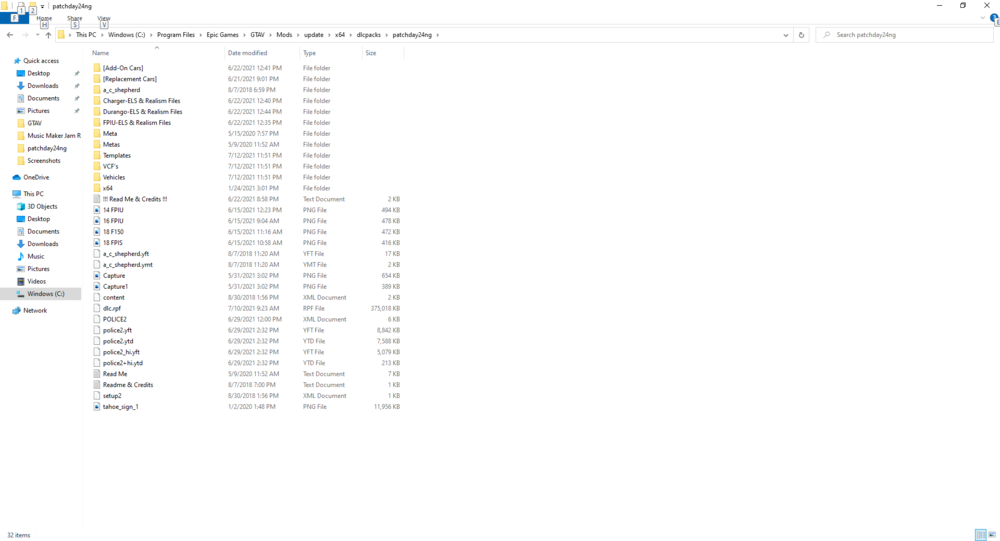Open recent locations dropdown arrow
This screenshot has height=541, width=1000.
pos(38,35)
